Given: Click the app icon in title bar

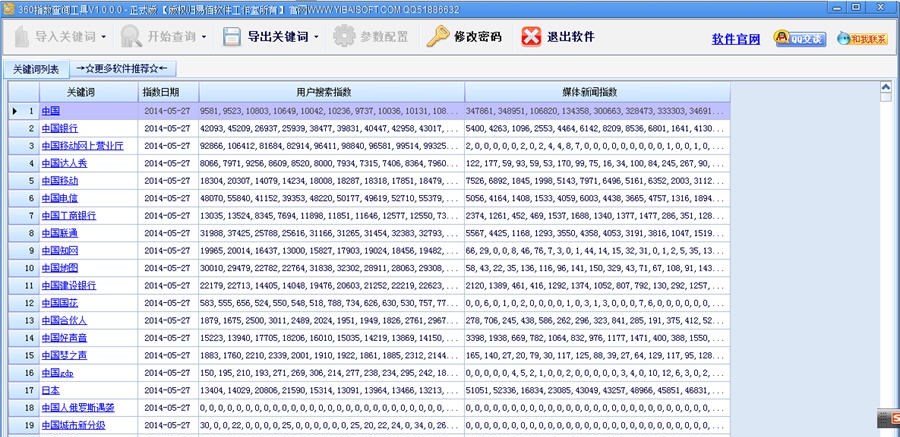Looking at the screenshot, I should [8, 9].
